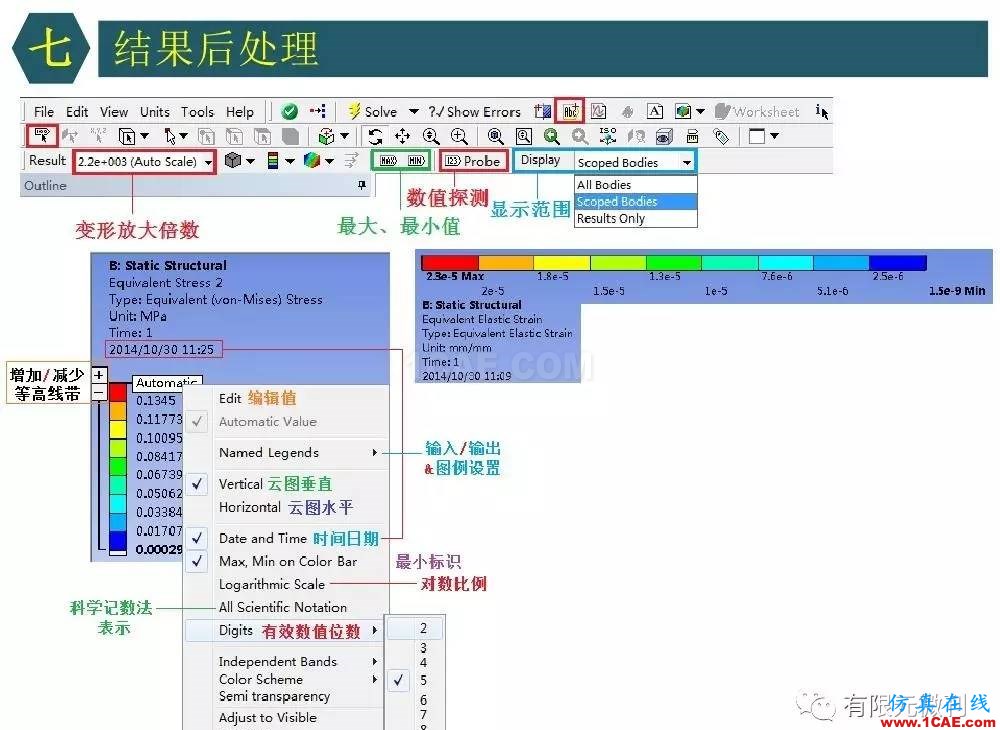This screenshot has width=1000, height=730.
Task: Select the edge selection filter icon
Action: coord(234,136)
